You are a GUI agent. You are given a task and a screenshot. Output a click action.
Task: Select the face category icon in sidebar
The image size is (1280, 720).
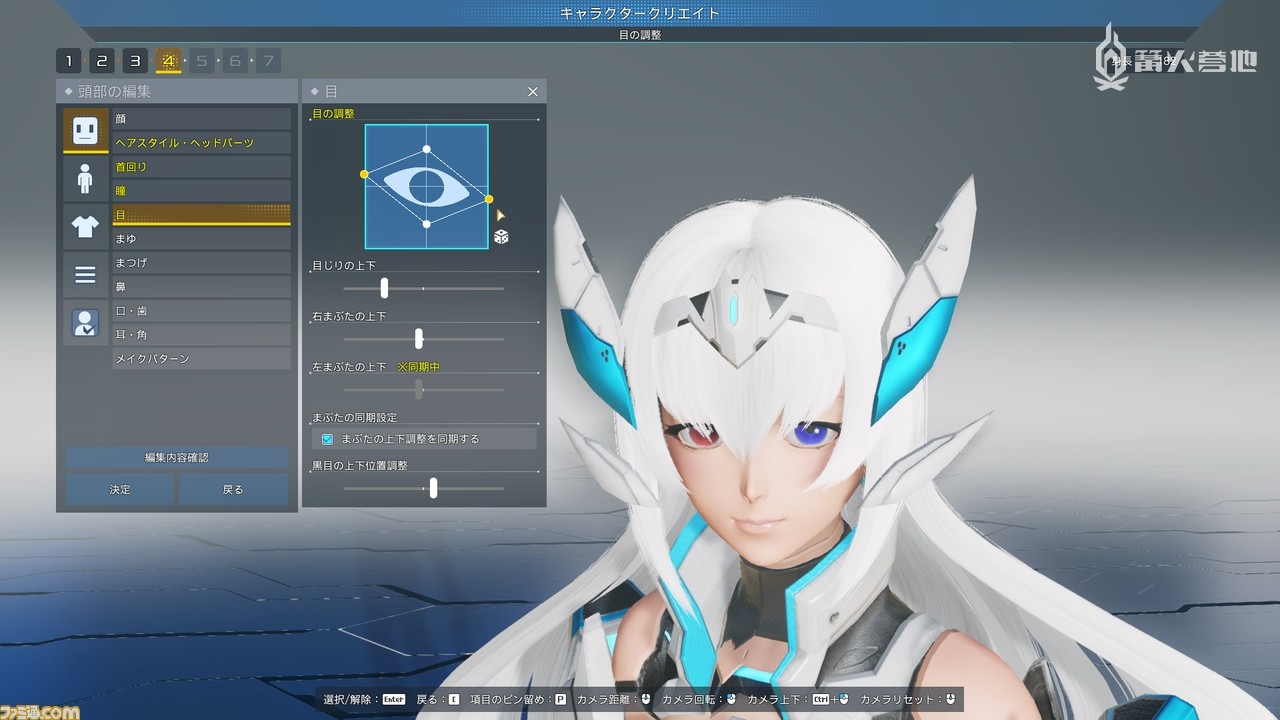click(85, 130)
